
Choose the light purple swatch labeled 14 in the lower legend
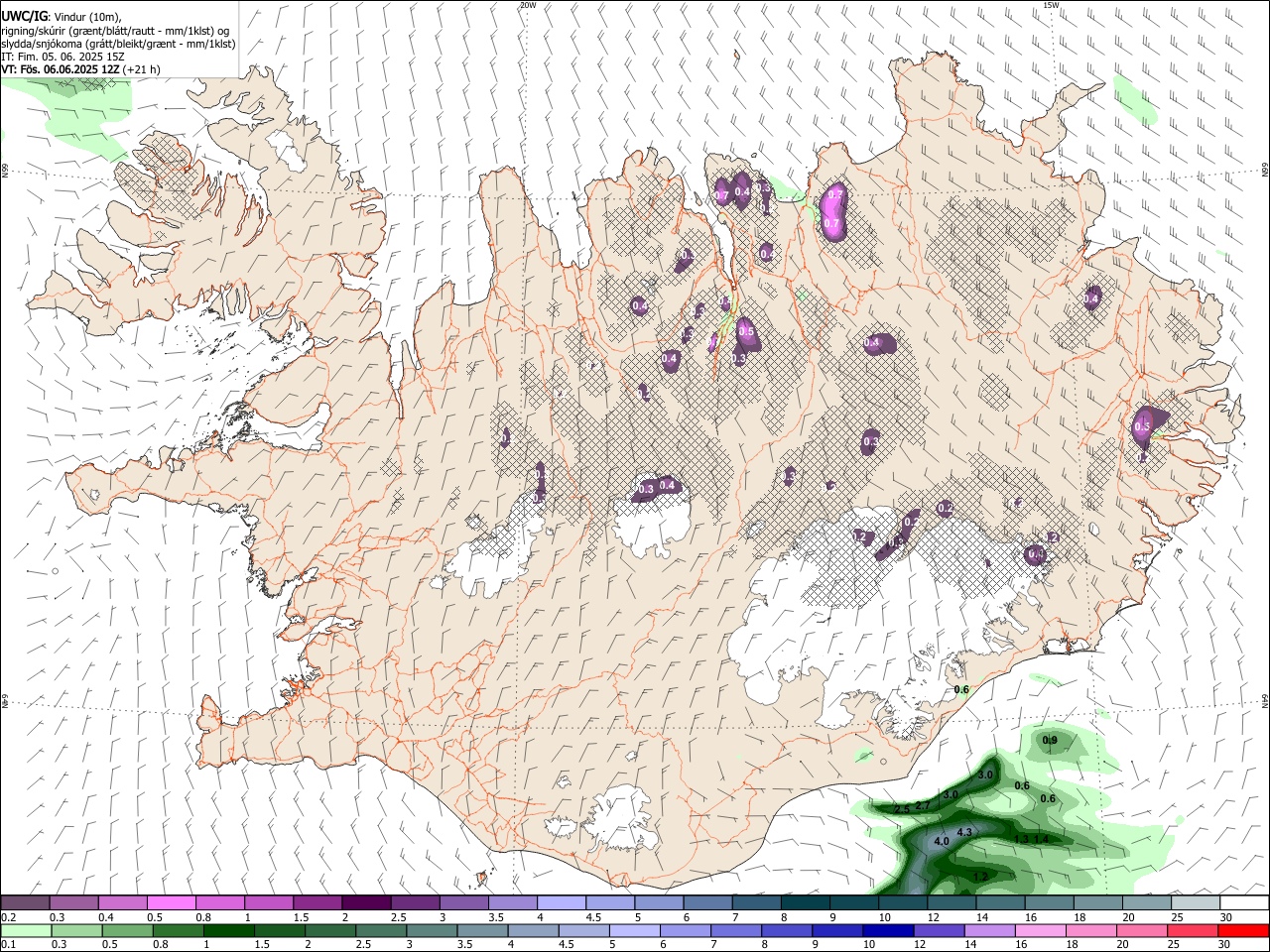[x=989, y=930]
